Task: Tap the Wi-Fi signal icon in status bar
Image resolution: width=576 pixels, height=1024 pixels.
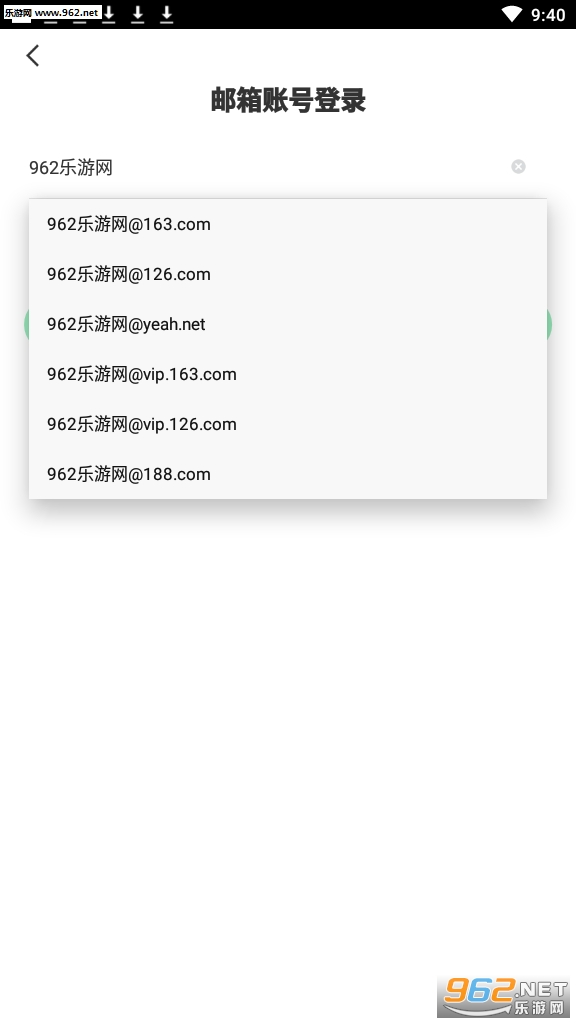Action: (x=513, y=14)
